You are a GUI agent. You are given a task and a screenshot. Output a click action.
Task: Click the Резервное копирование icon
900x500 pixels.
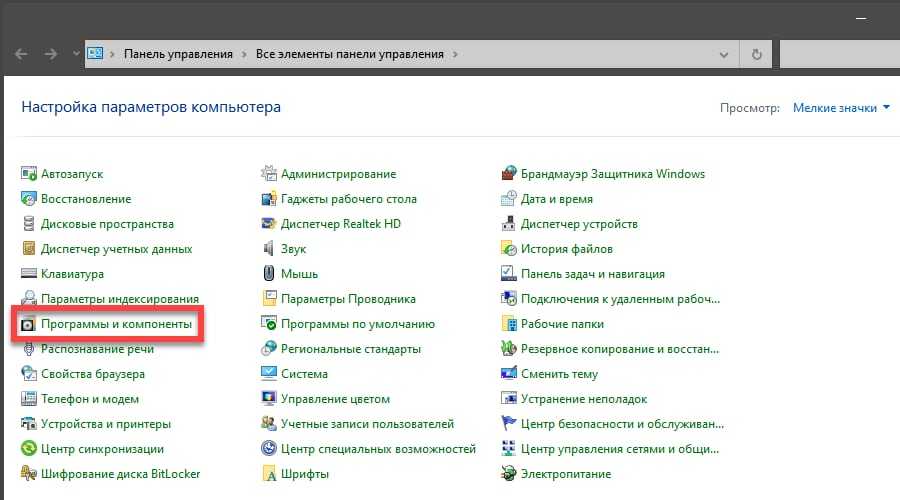tap(509, 348)
